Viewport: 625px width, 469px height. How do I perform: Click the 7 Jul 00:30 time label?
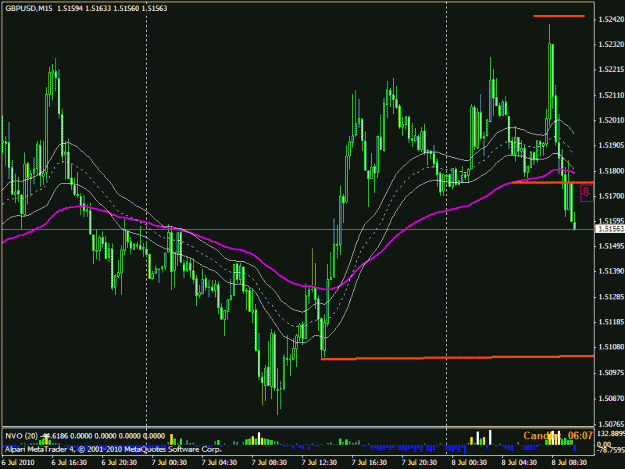tap(169, 463)
